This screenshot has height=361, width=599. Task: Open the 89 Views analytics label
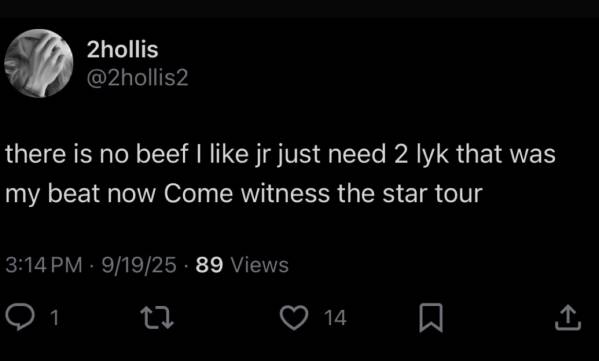tap(242, 265)
